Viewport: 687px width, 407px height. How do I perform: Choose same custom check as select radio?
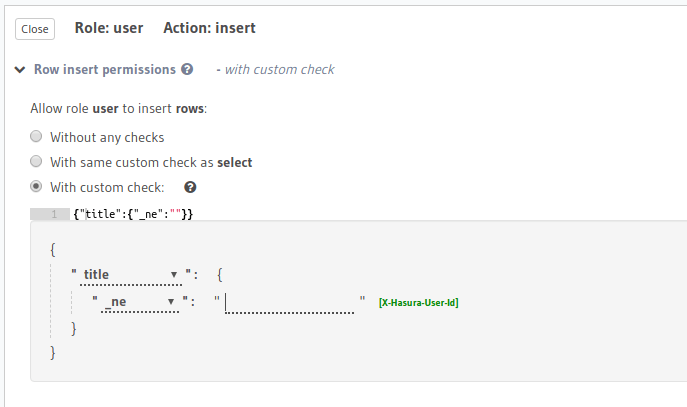pyautogui.click(x=36, y=162)
